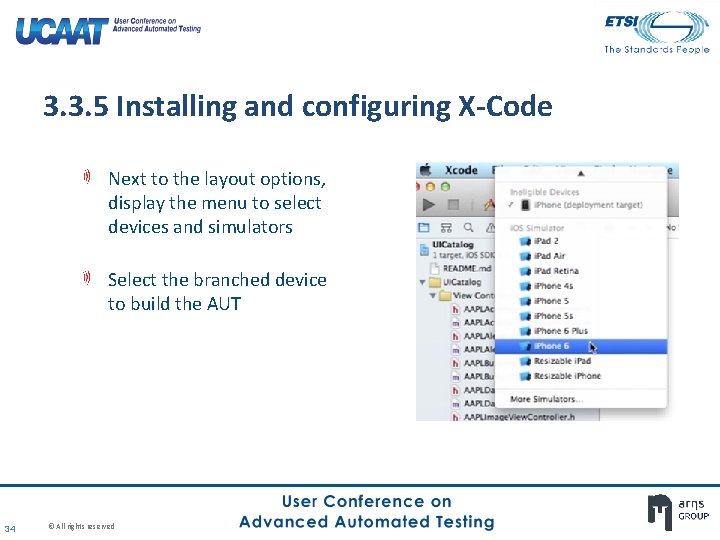This screenshot has height=540, width=720.
Task: Show the Project navigator folder icon
Action: (424, 228)
